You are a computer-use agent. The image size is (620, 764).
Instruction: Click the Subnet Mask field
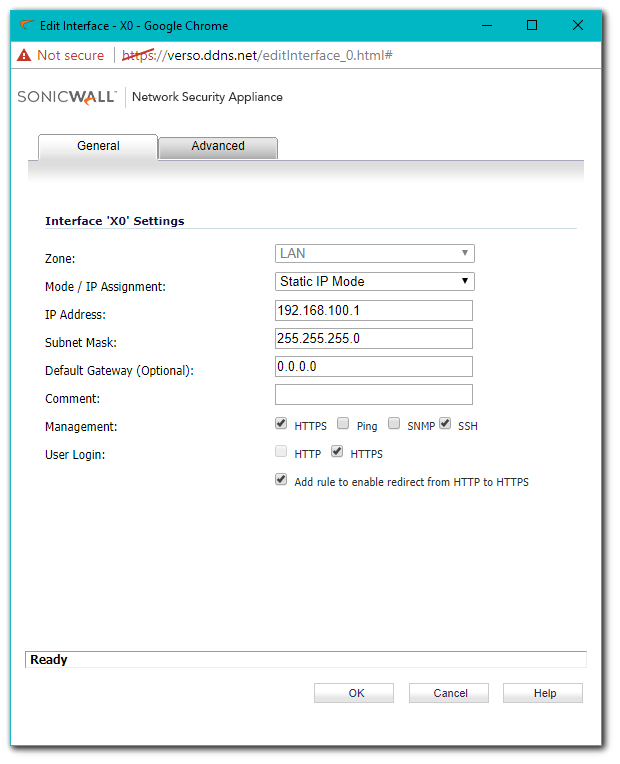point(373,339)
